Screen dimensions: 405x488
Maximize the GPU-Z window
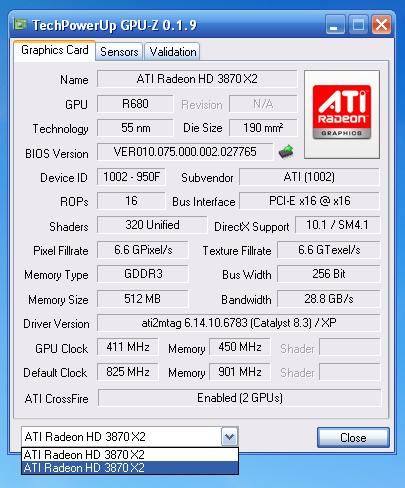click(358, 24)
